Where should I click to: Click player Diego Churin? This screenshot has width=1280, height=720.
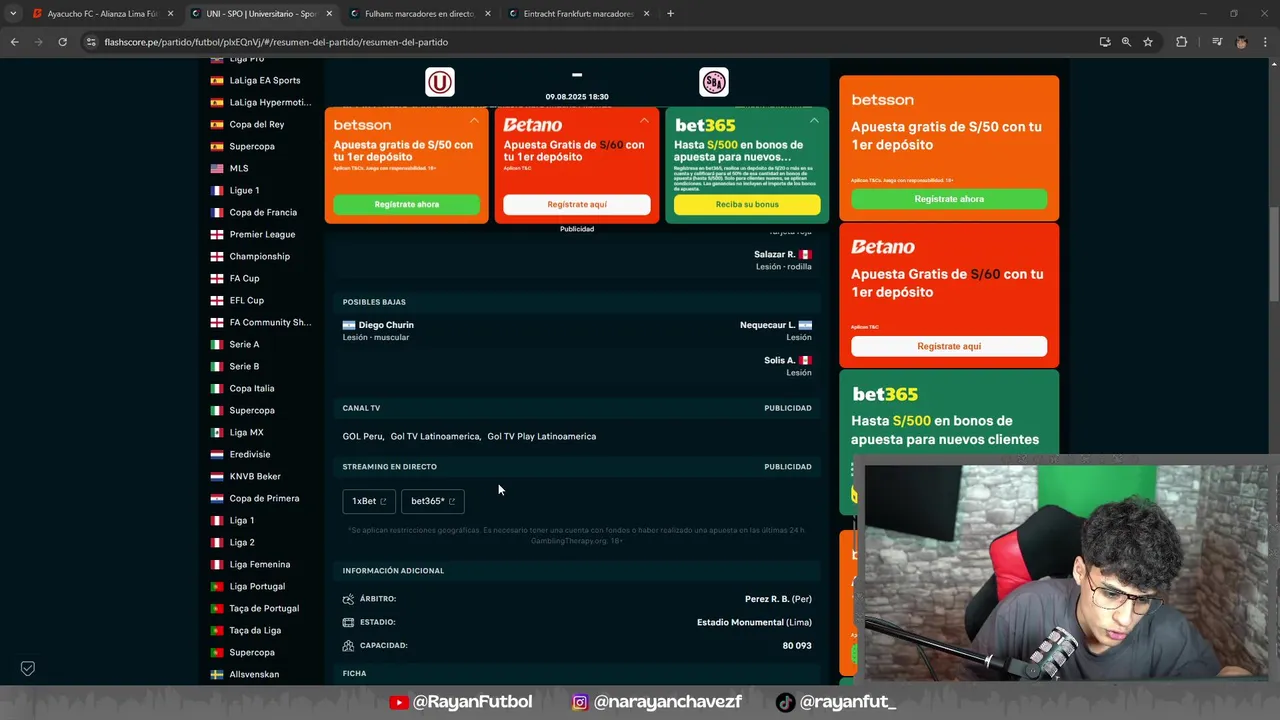coord(386,325)
